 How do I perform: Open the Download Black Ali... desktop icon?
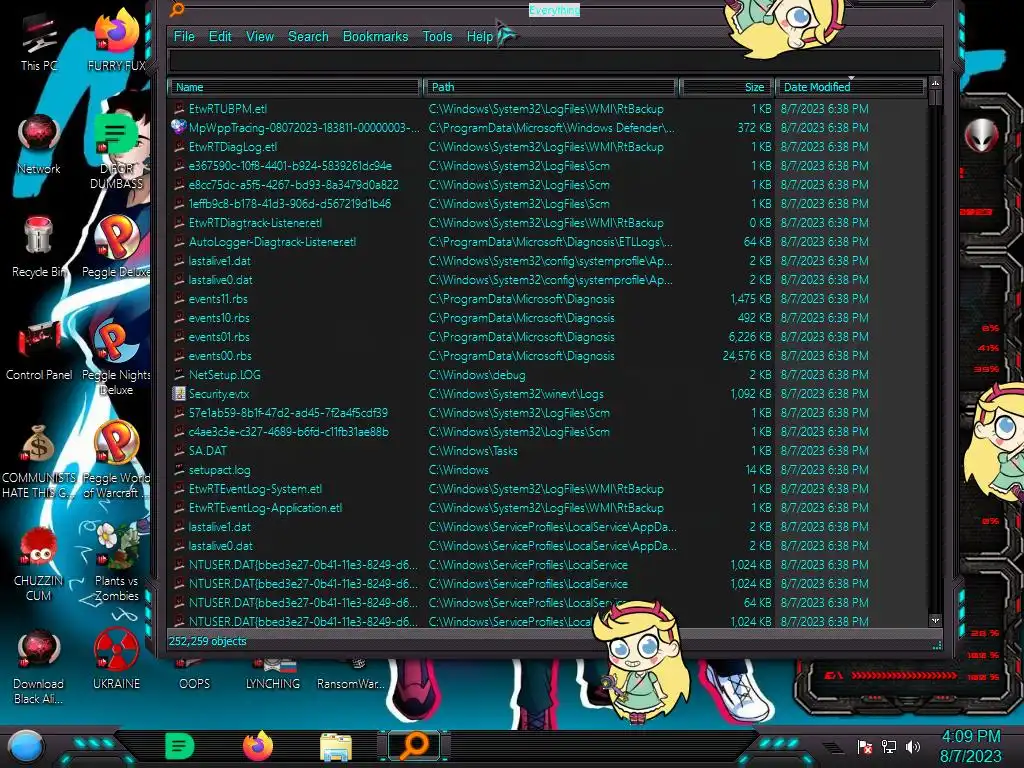(x=39, y=667)
